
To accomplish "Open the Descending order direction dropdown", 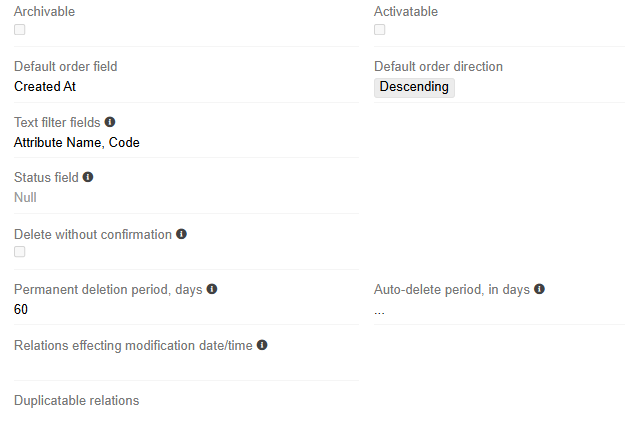I will point(414,87).
